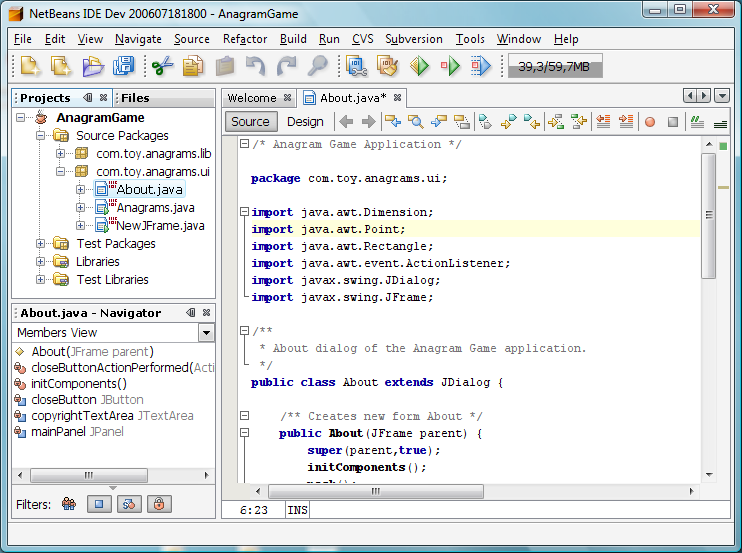Click the Open Project folder icon
The image size is (742, 553).
tap(93, 66)
